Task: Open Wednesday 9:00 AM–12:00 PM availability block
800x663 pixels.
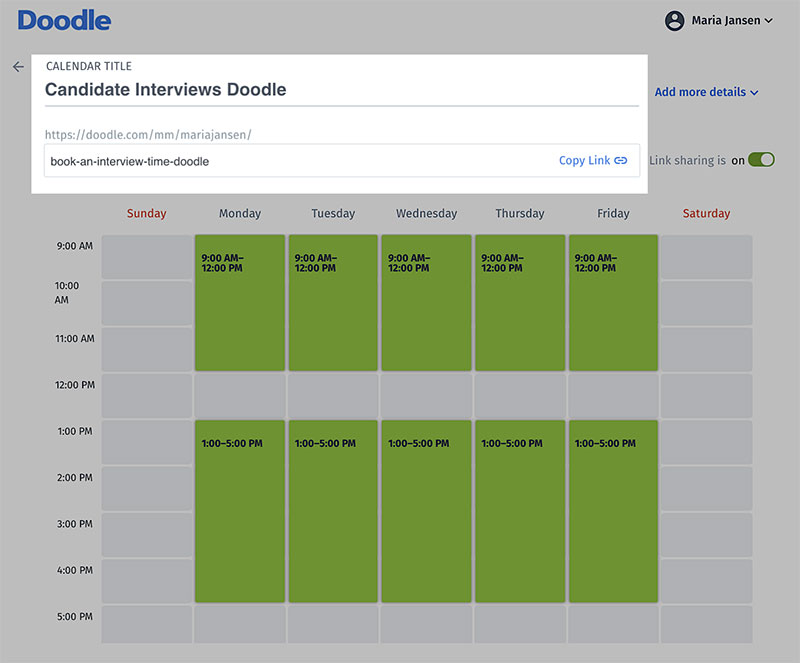Action: [x=427, y=303]
